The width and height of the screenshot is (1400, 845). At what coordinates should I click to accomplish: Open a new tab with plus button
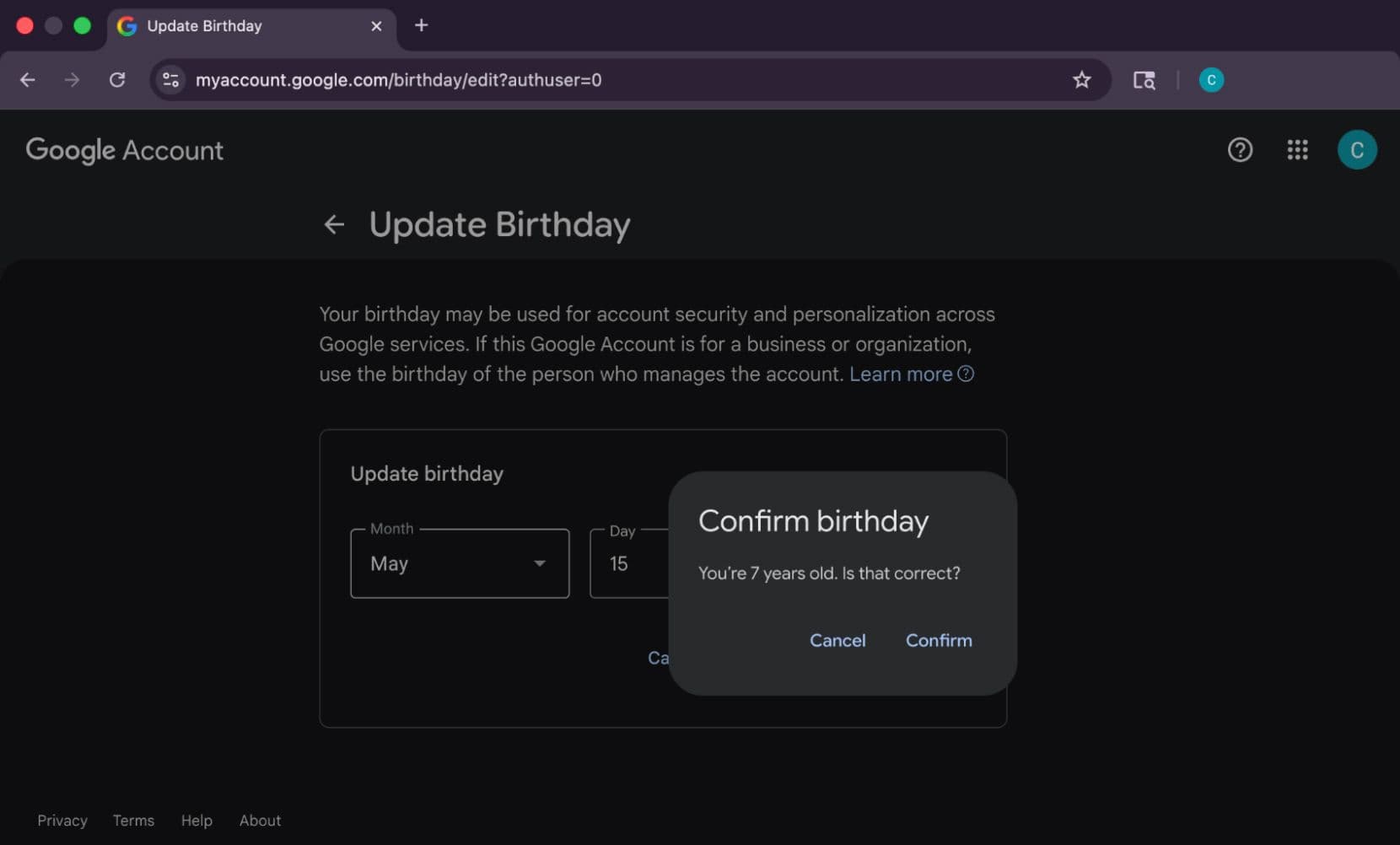coord(422,25)
